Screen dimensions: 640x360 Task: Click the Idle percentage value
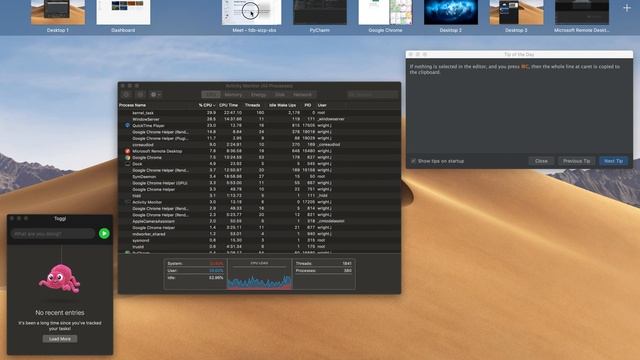point(216,278)
